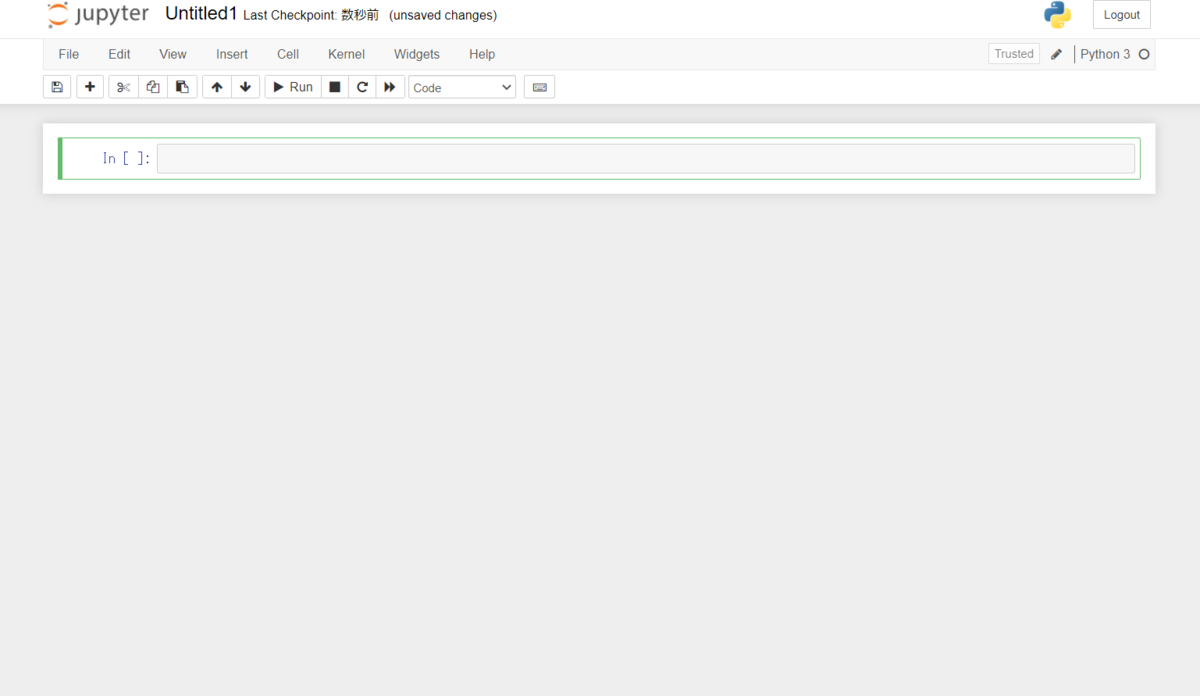Click the Logout button
This screenshot has width=1200, height=696.
tap(1122, 15)
